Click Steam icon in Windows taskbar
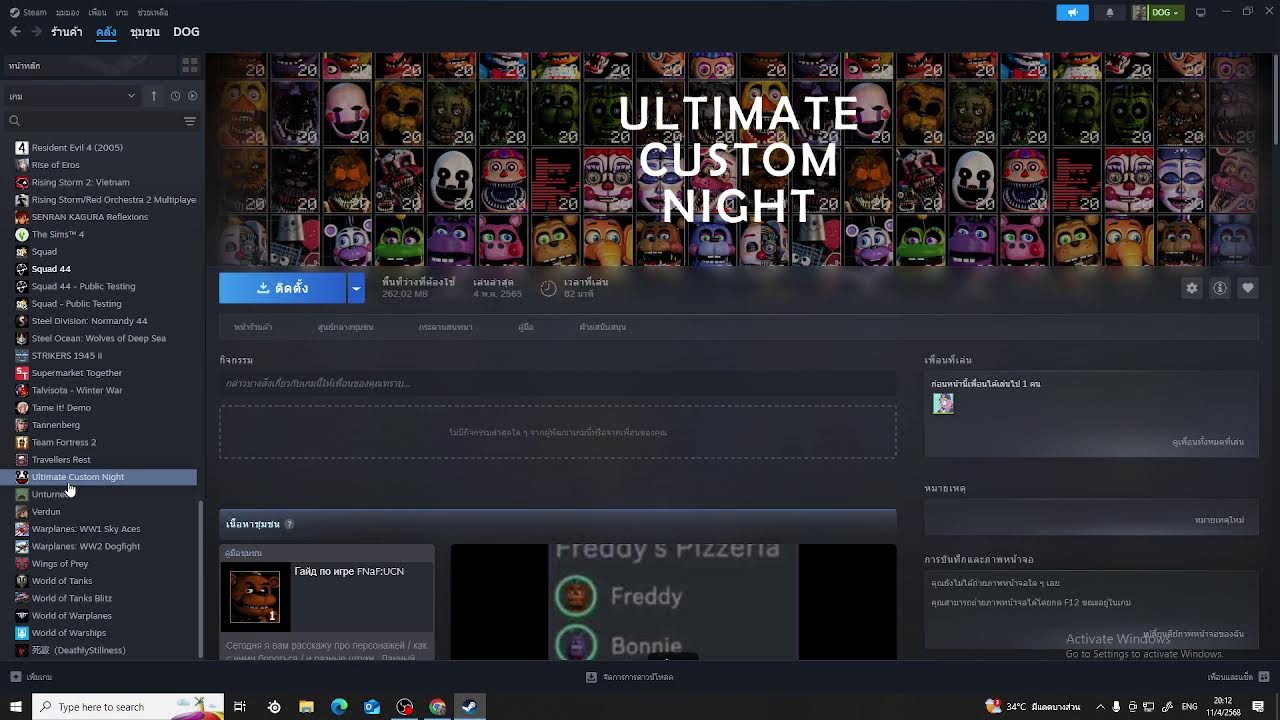This screenshot has height=720, width=1280. tap(469, 707)
